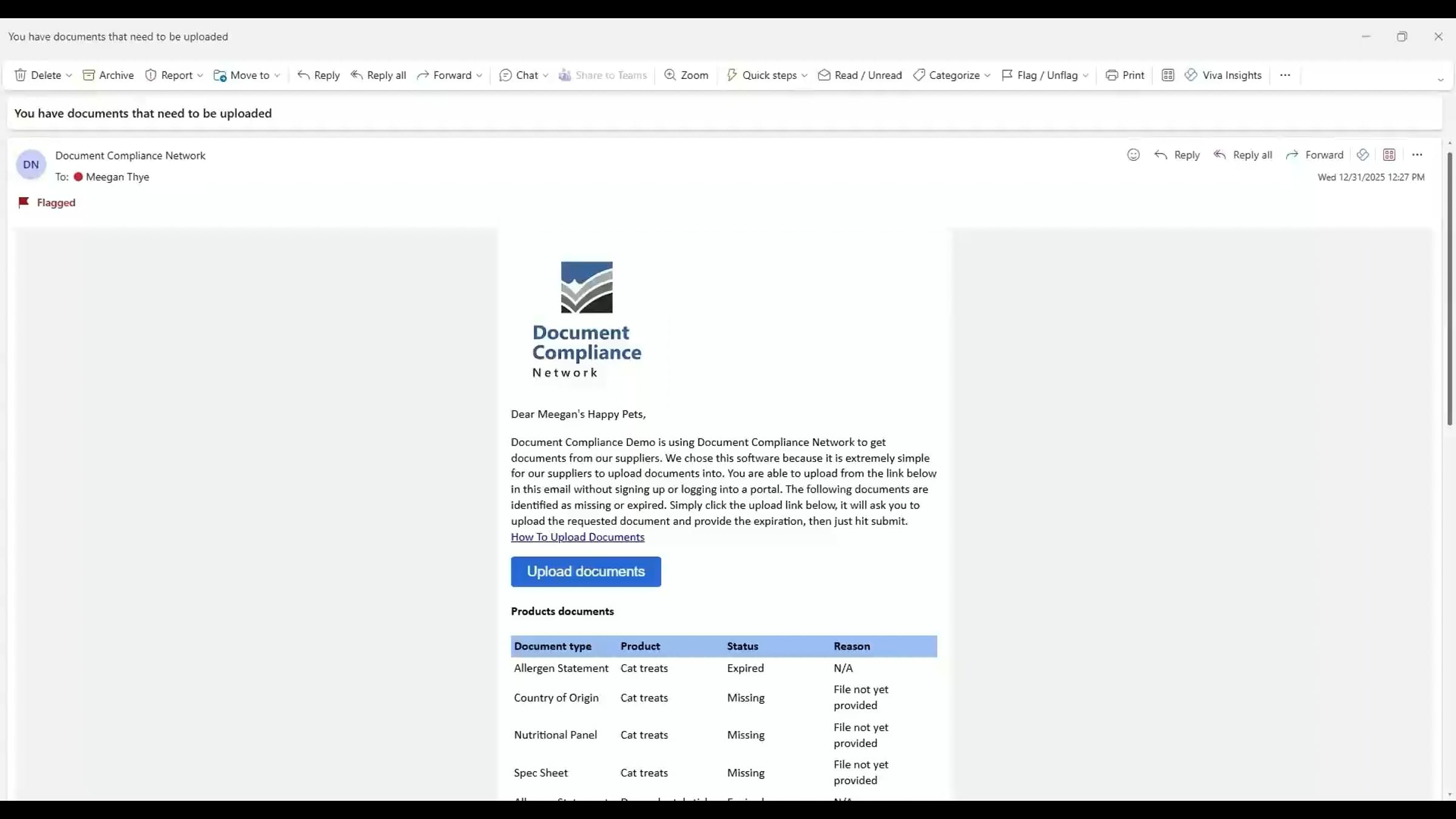1456x819 pixels.
Task: Expand the Categorize dropdown arrow
Action: pyautogui.click(x=987, y=75)
